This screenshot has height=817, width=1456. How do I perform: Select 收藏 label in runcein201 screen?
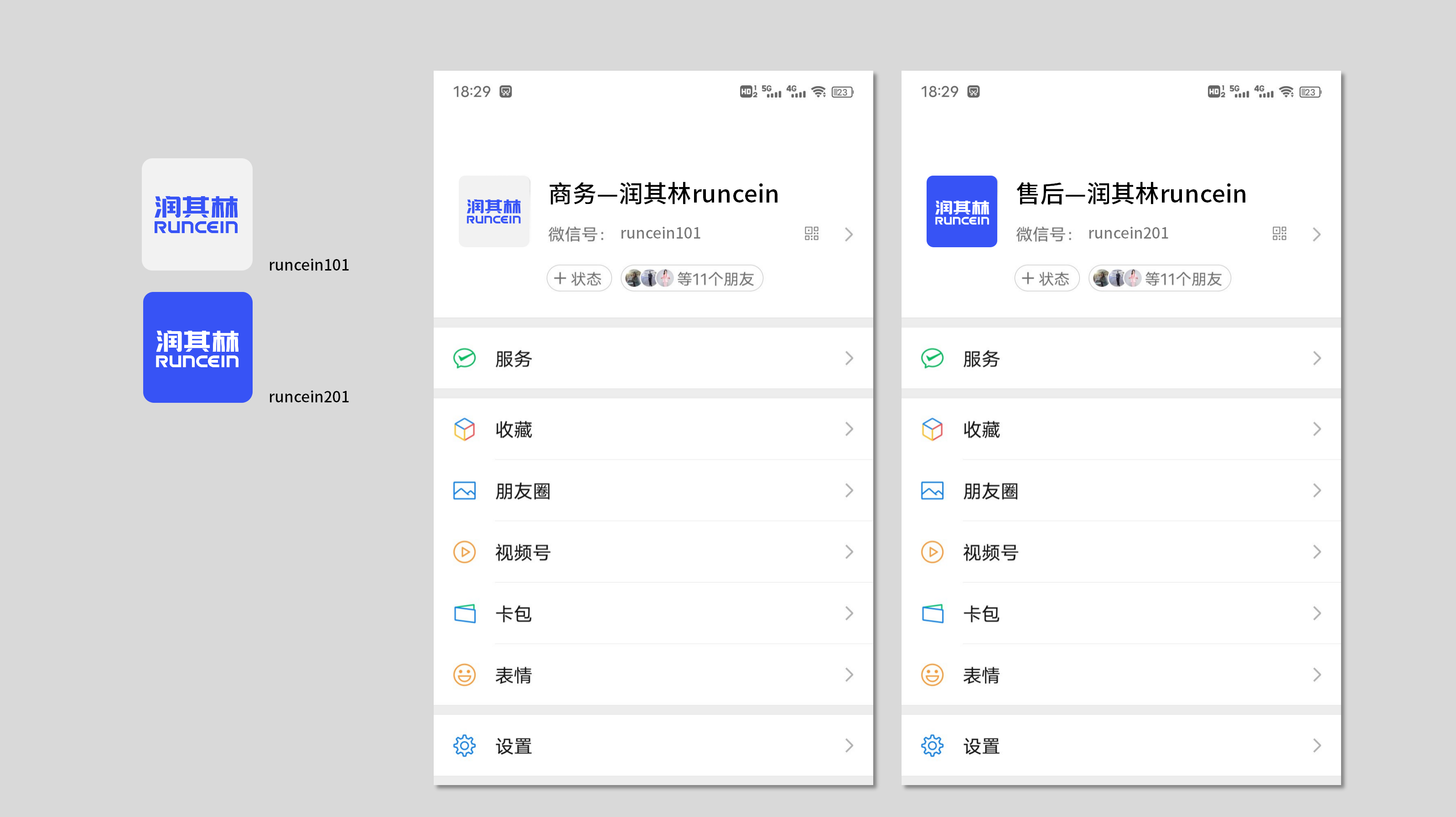982,430
